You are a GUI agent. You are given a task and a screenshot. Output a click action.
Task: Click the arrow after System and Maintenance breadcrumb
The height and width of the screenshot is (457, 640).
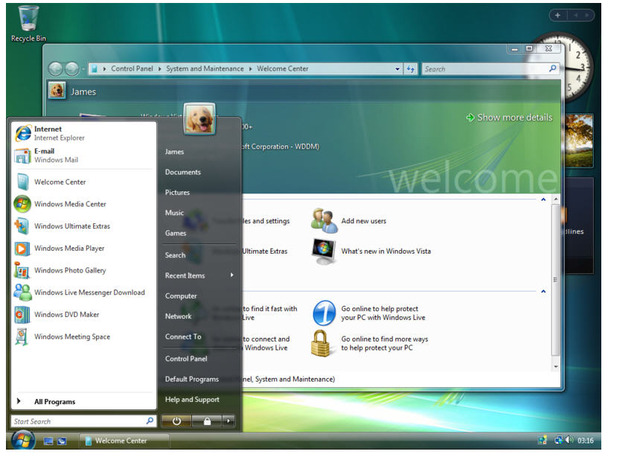coord(250,69)
